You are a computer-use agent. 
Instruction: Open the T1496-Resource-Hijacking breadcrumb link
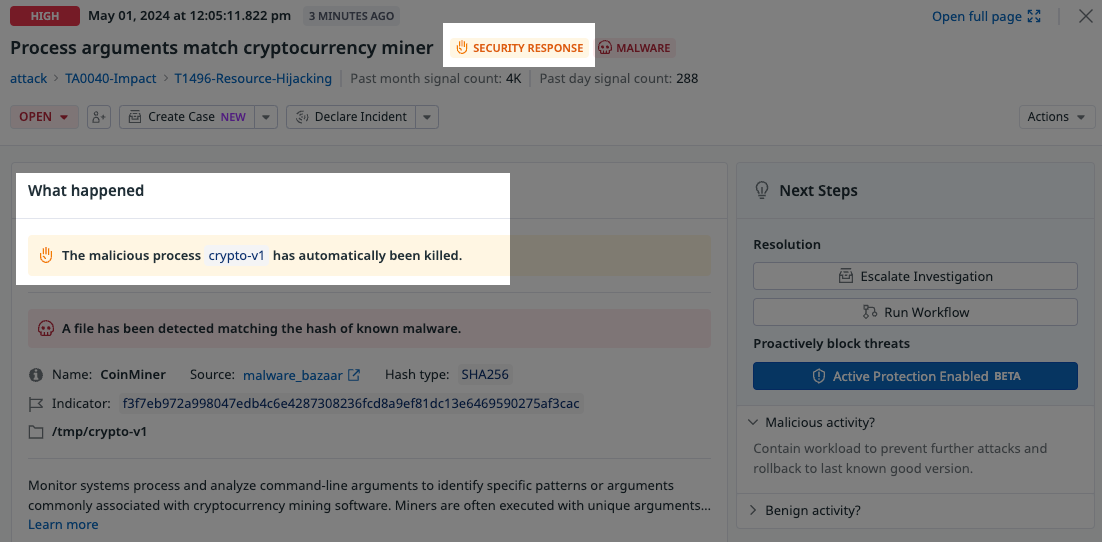(x=253, y=79)
